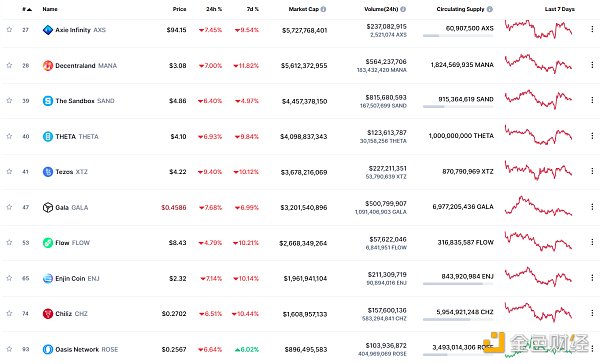Open the Oasis Network ROSE link
The image size is (600, 364).
[86, 349]
